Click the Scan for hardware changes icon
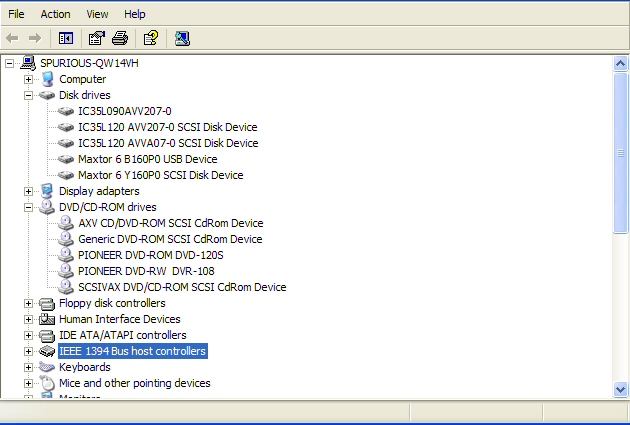Screen dimensions: 630x425 coord(182,38)
